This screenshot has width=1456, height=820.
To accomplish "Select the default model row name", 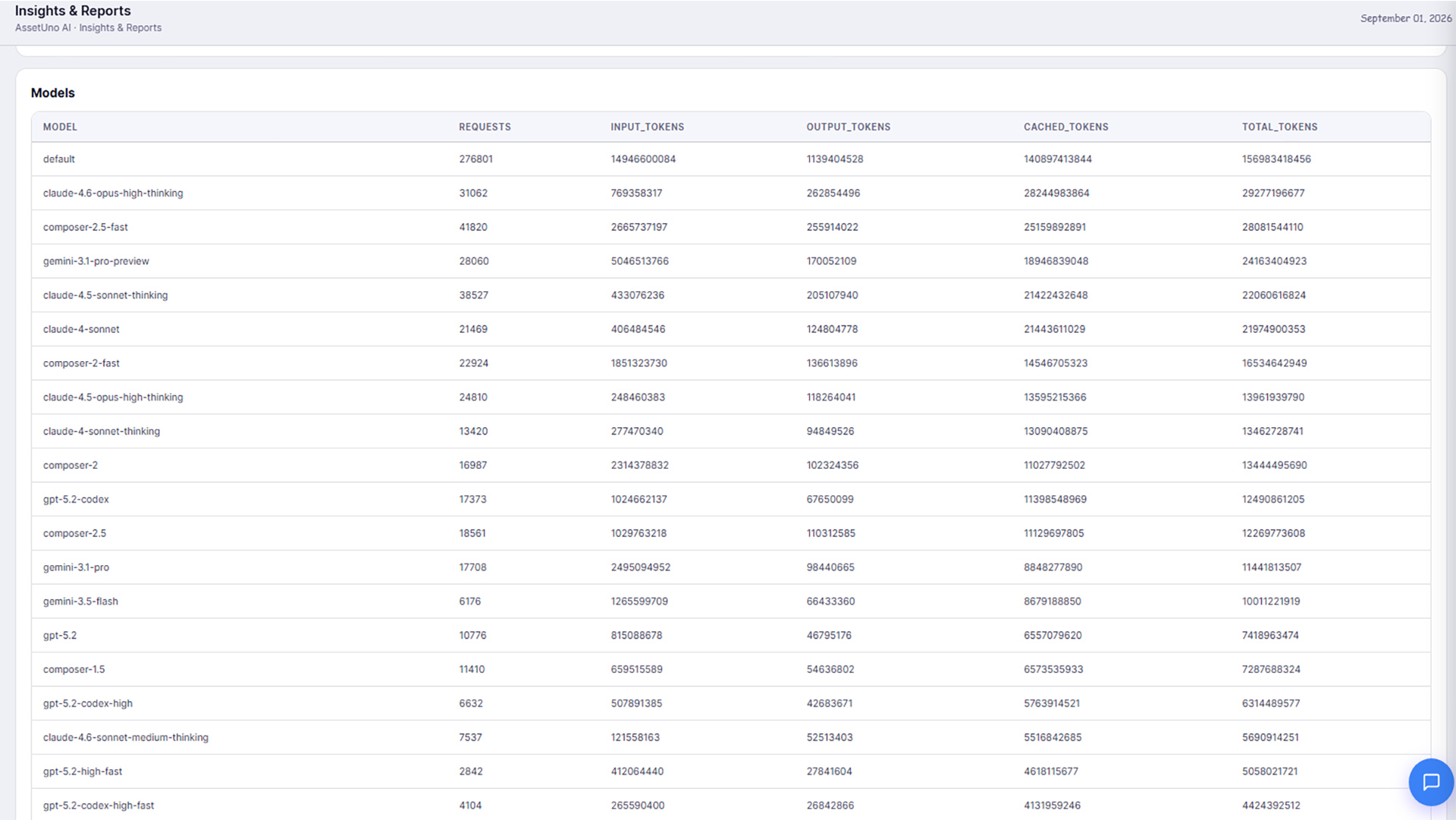I will pos(59,159).
